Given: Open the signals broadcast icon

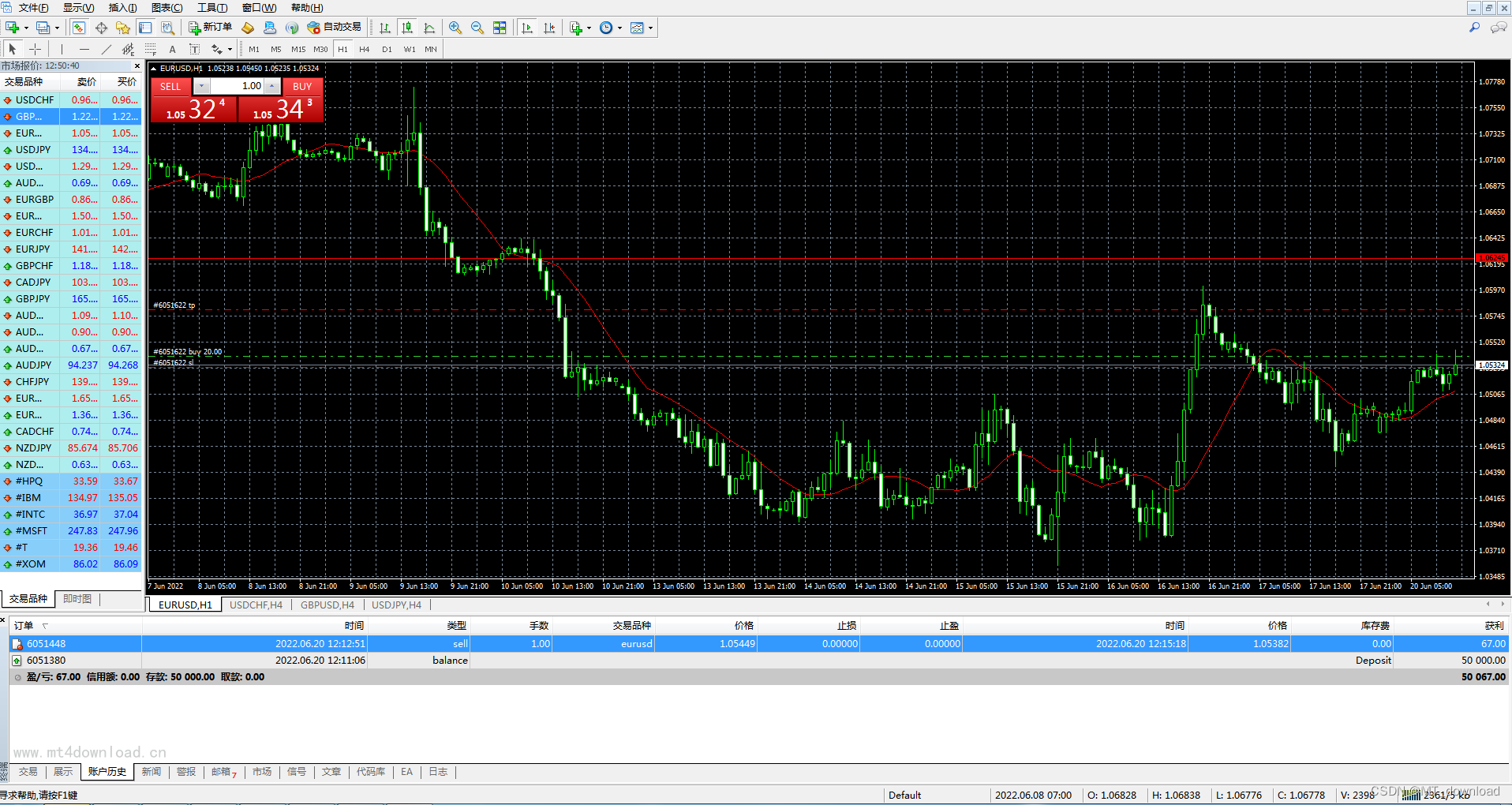Looking at the screenshot, I should pos(292,28).
